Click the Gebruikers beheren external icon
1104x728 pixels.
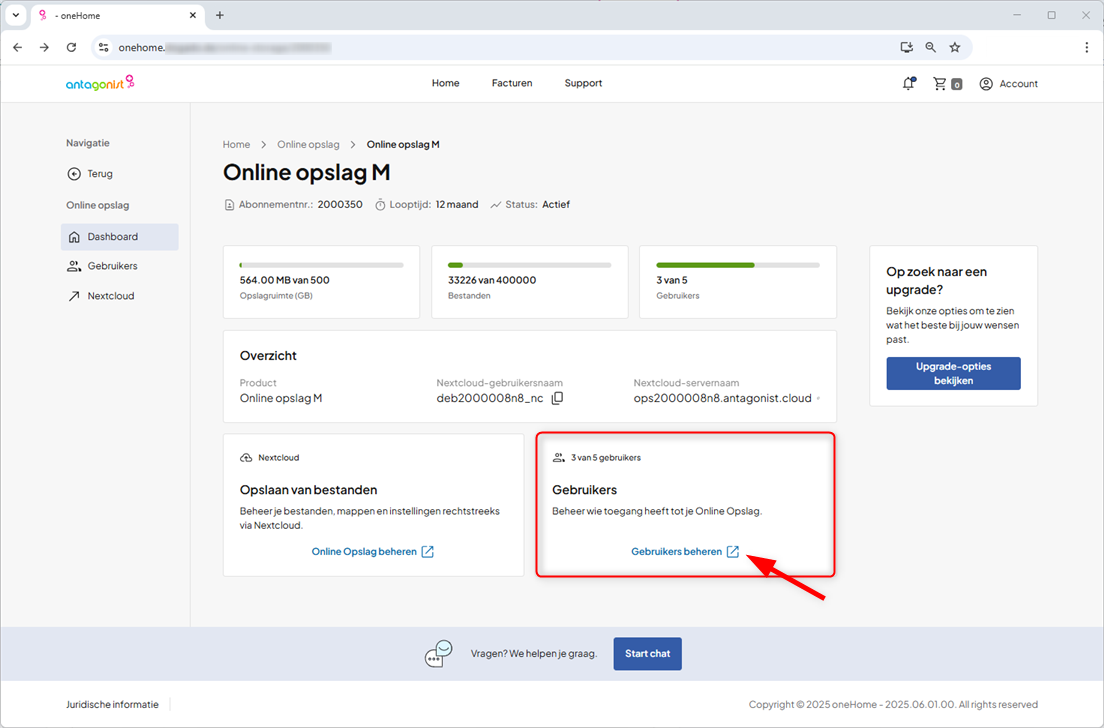click(733, 552)
